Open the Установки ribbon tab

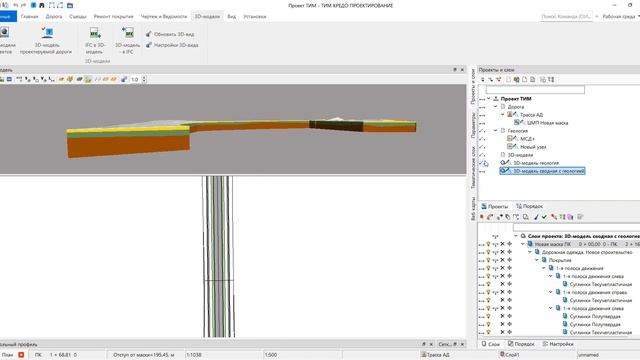click(x=255, y=17)
